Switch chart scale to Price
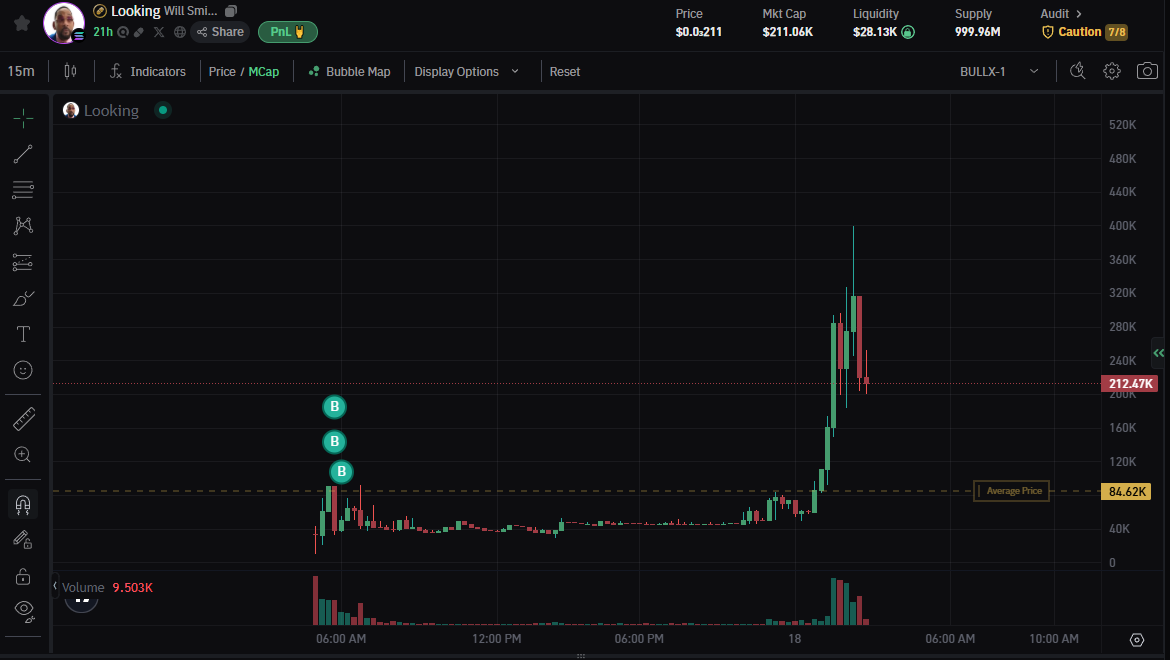This screenshot has height=660, width=1170. point(222,72)
